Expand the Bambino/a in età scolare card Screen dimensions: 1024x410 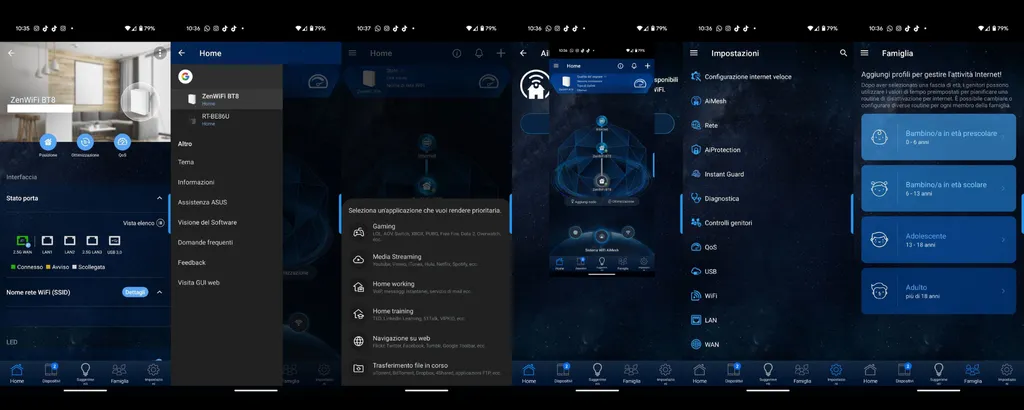[938, 189]
